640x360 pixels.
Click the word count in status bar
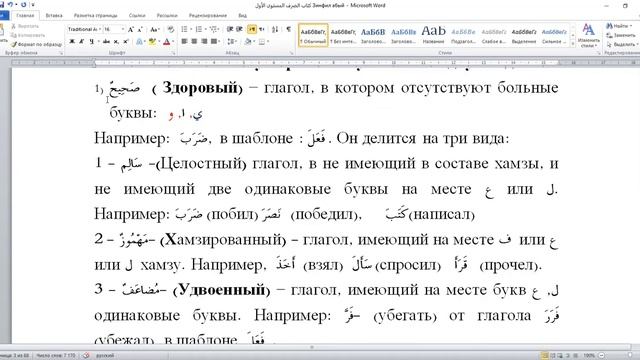point(56,356)
